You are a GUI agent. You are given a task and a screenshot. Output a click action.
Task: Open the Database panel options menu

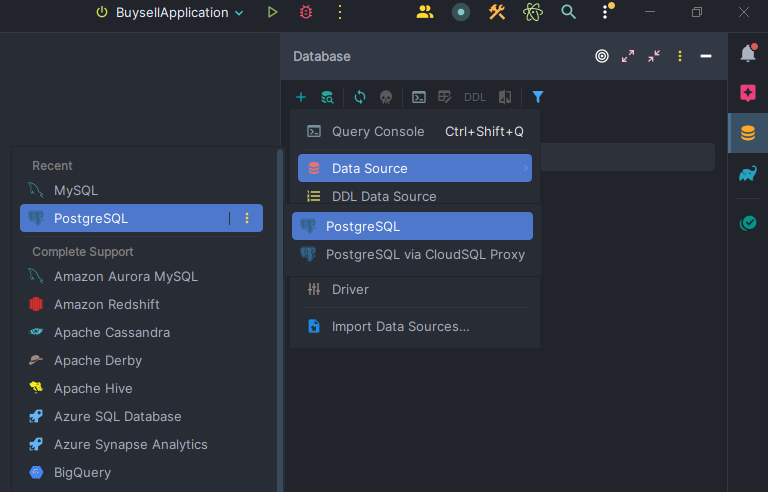pos(680,56)
